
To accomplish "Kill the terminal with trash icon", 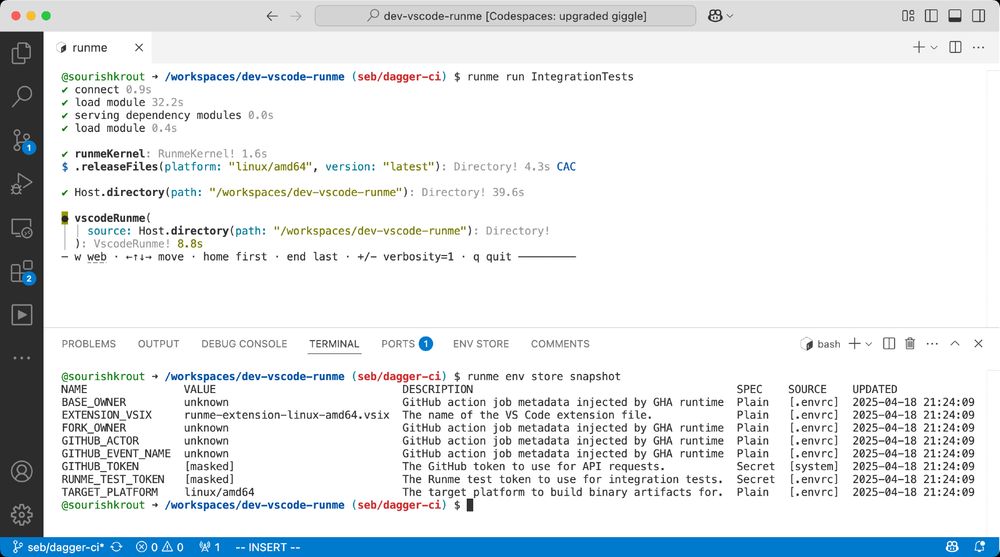I will coord(910,343).
